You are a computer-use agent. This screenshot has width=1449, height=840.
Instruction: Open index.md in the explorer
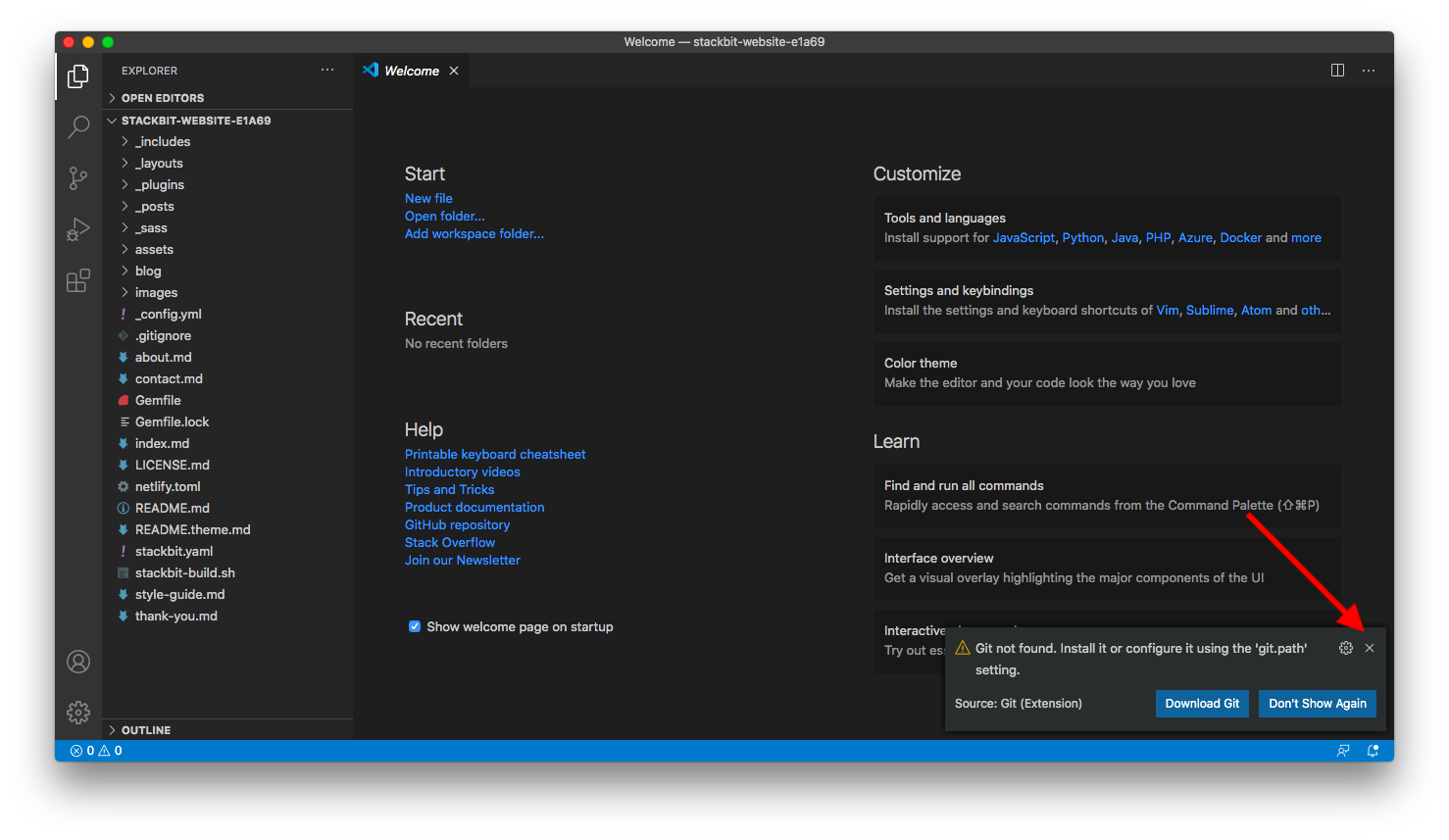click(227, 444)
